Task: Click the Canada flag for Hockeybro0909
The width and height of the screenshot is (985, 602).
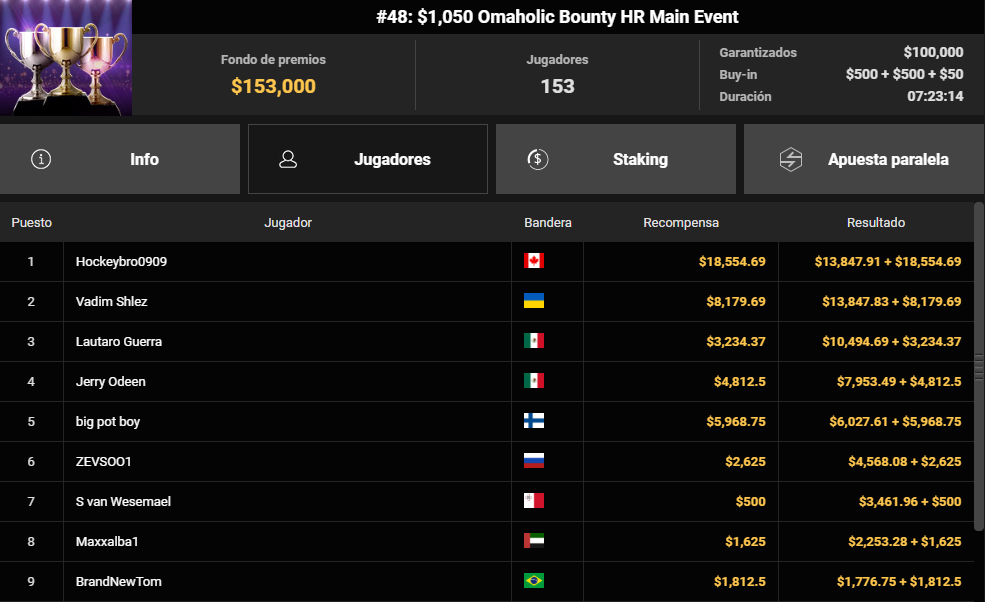Action: click(534, 261)
